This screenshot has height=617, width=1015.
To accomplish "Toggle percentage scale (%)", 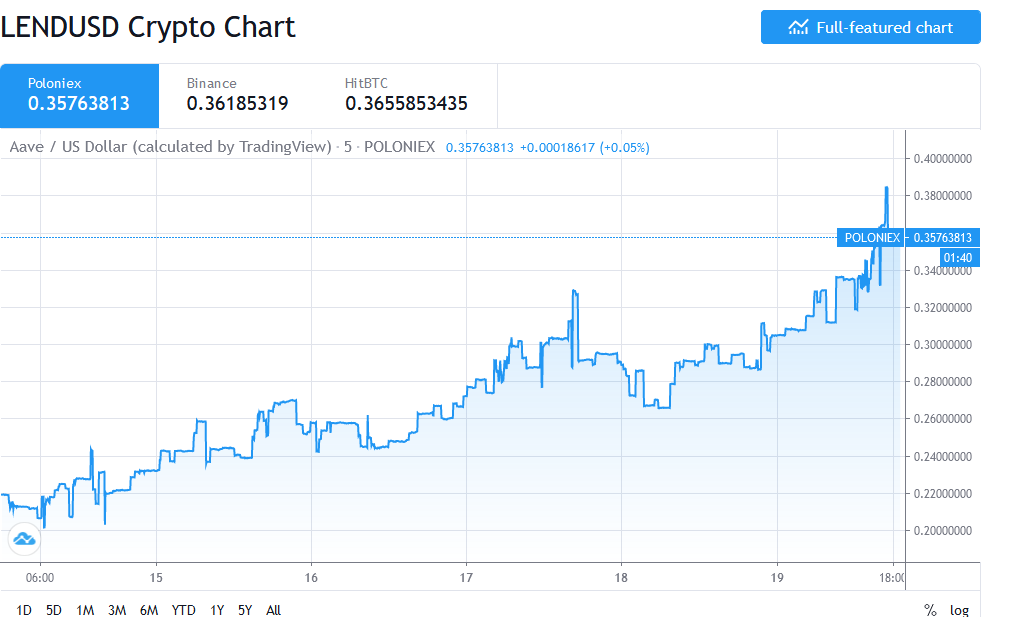I will [x=930, y=610].
